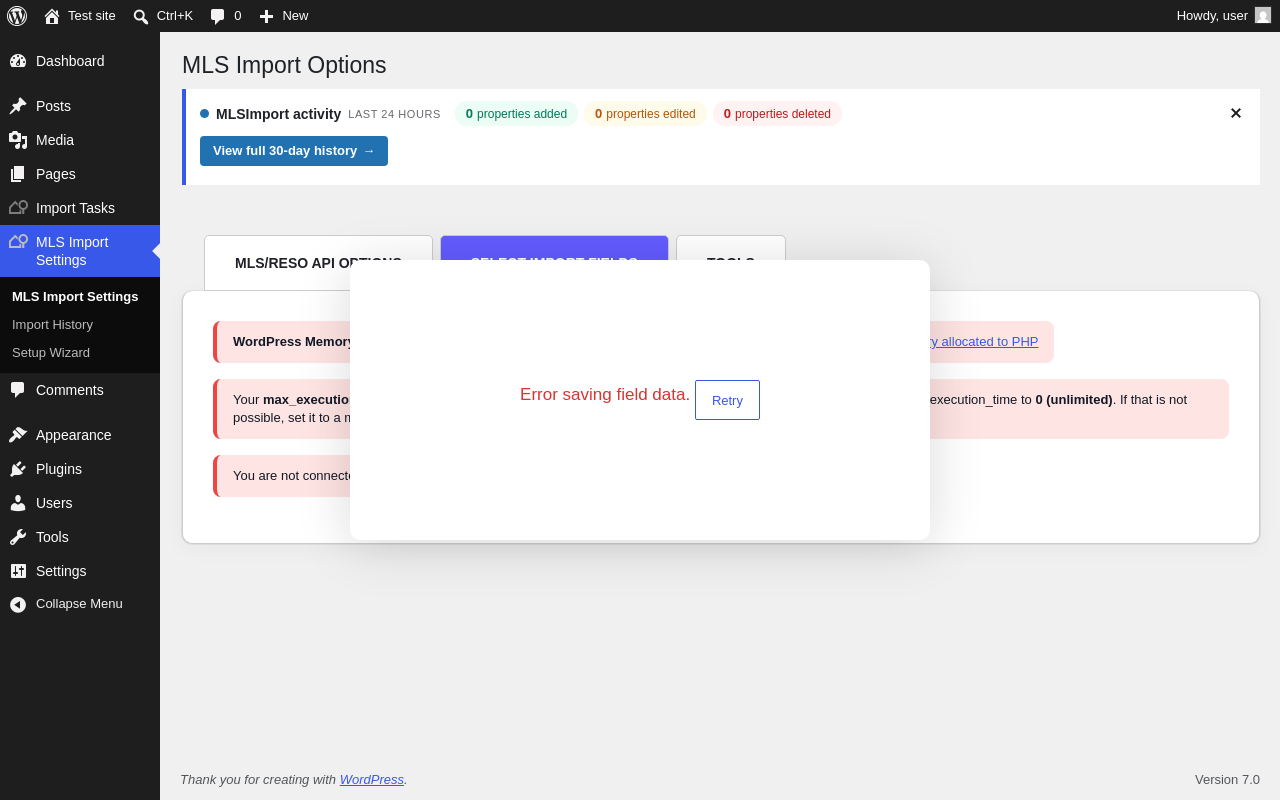Click the Users person icon
The width and height of the screenshot is (1280, 800).
click(18, 503)
